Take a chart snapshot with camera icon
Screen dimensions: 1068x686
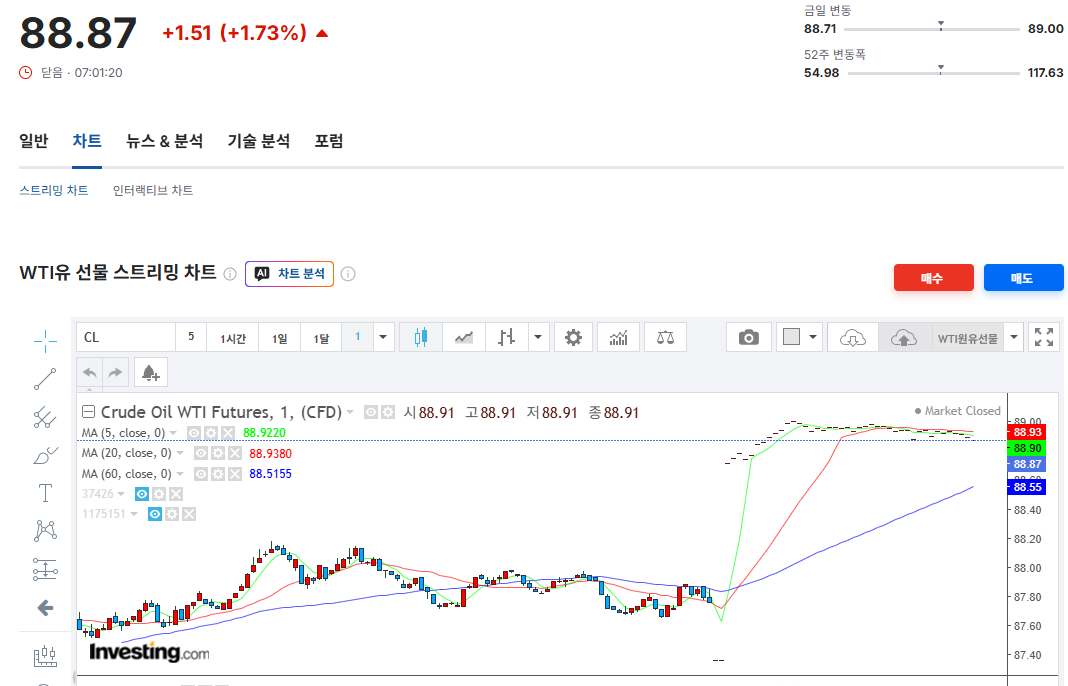pos(749,337)
